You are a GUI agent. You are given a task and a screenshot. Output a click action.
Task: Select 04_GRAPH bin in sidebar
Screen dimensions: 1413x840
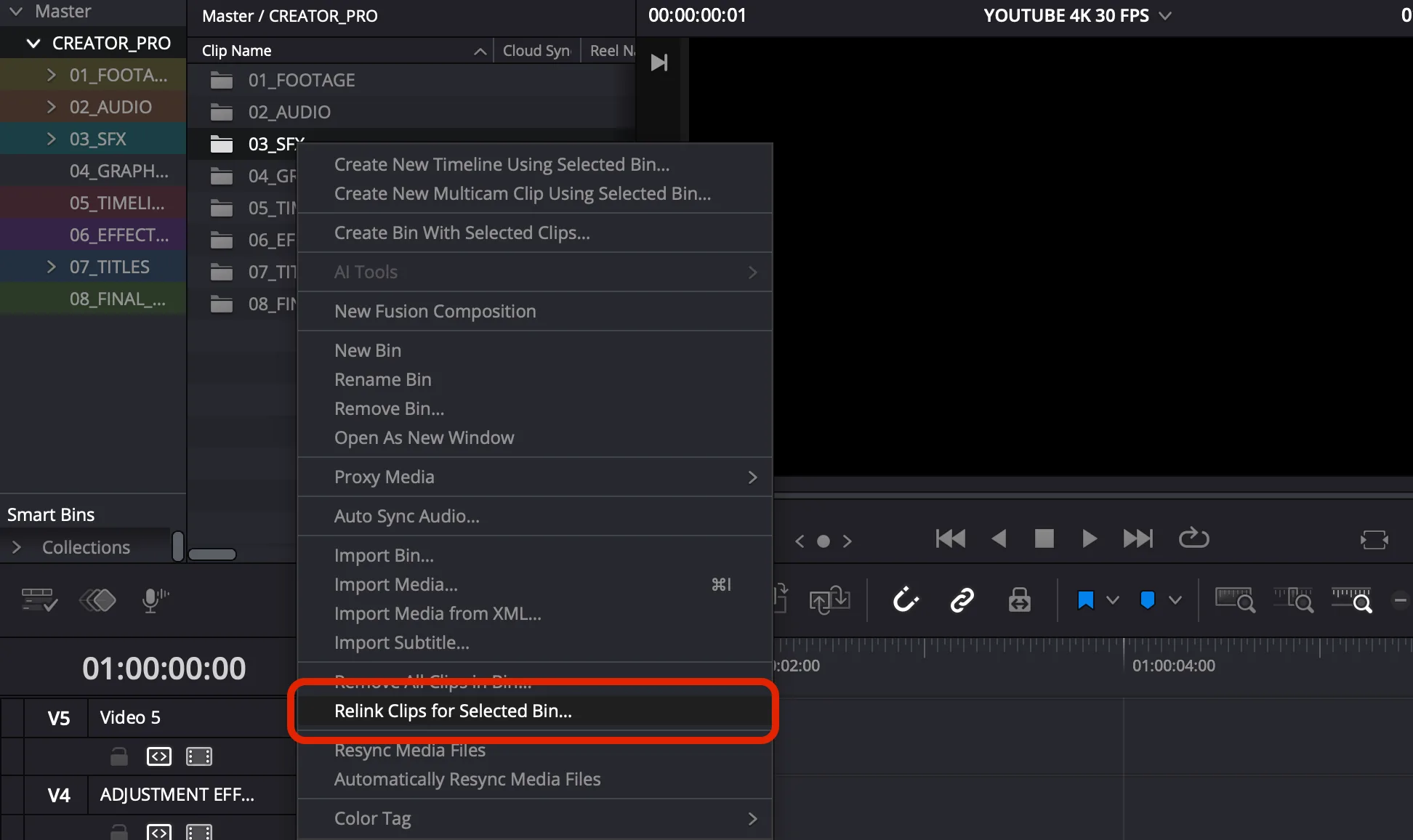click(x=93, y=171)
